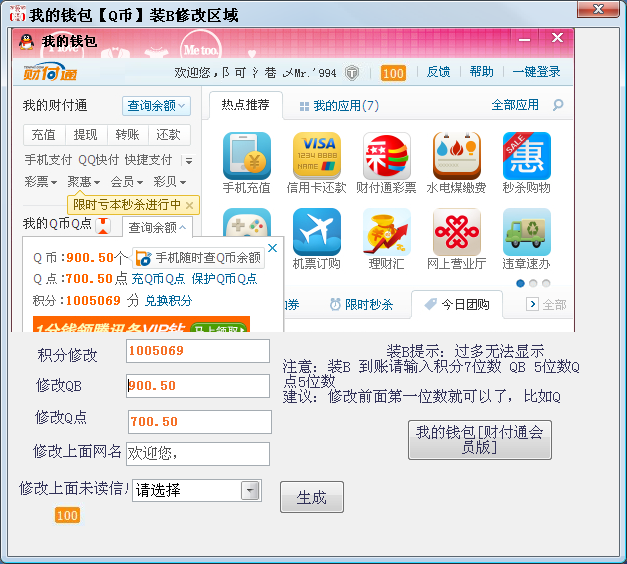627x564 pixels.
Task: Click the orange 100 badge in header
Action: click(393, 73)
